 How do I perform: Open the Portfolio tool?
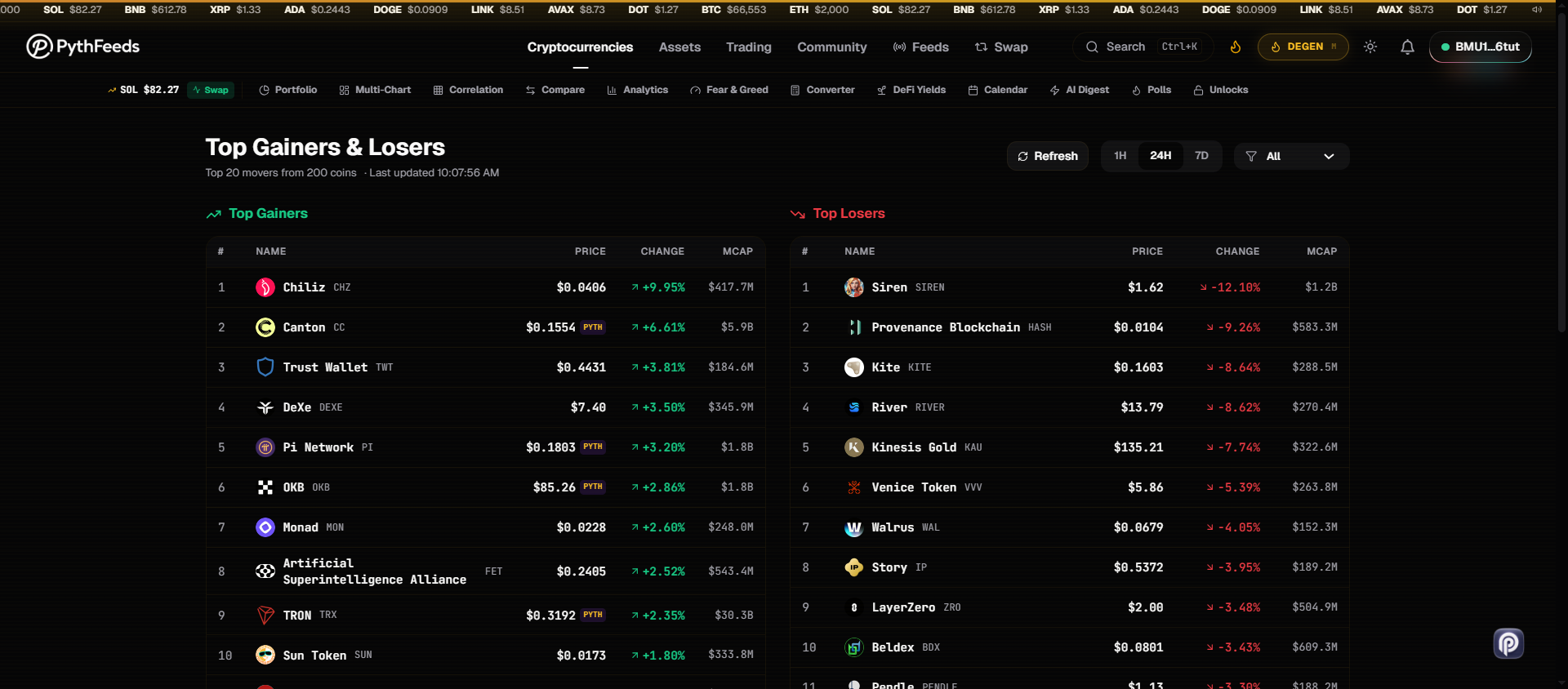tap(287, 90)
